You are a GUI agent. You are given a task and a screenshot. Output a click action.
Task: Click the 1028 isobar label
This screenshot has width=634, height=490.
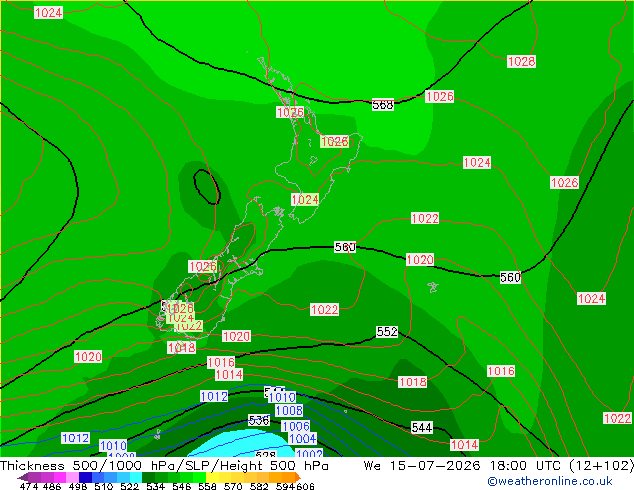pos(522,61)
